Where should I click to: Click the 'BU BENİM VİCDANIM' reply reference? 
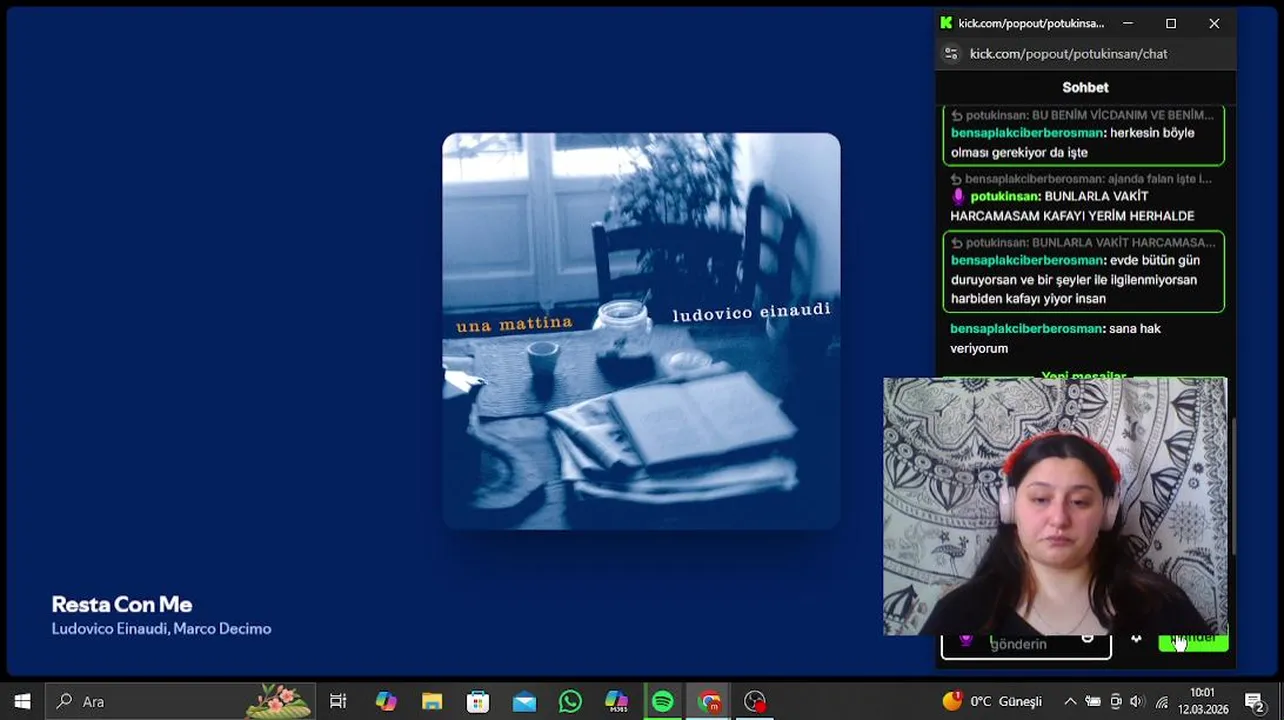click(x=1082, y=115)
